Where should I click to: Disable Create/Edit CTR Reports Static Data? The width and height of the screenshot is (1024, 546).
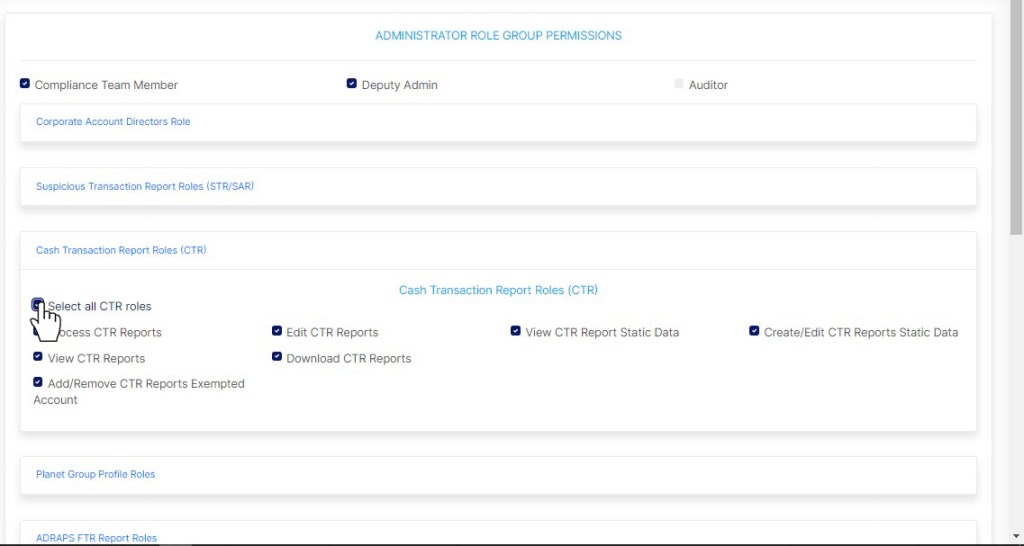(755, 331)
